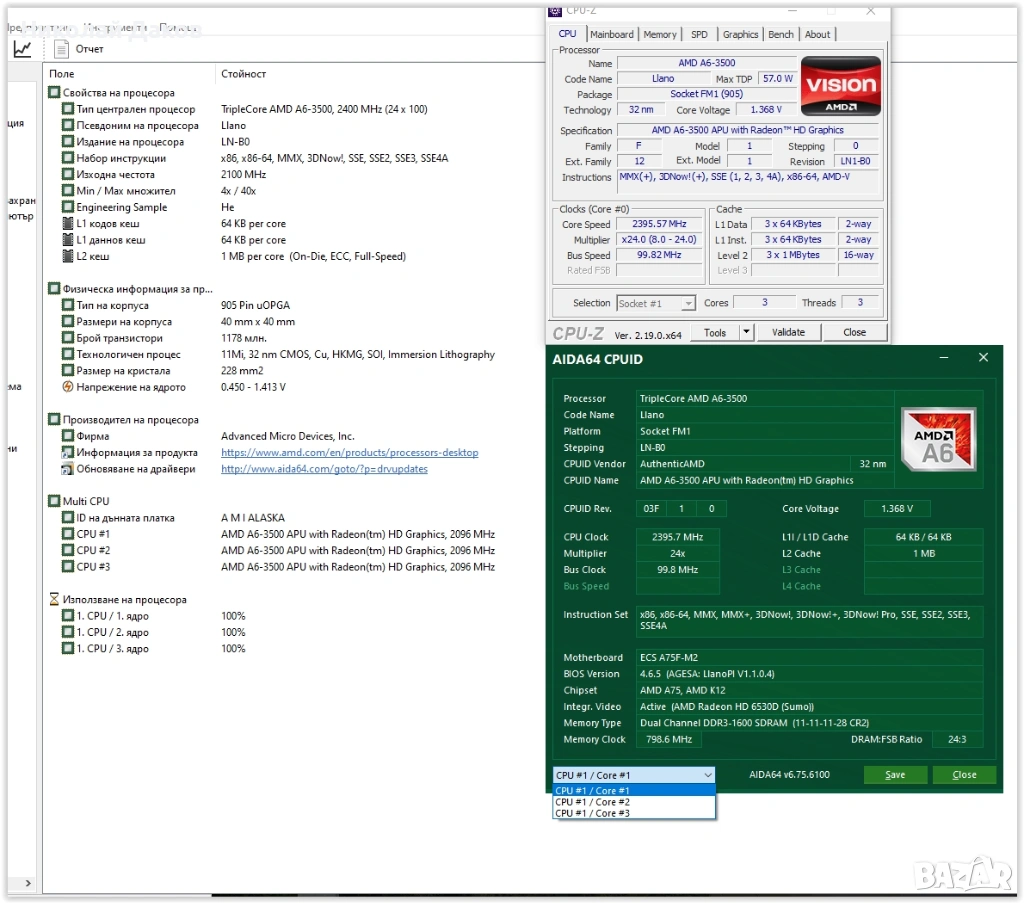This screenshot has height=903, width=1024.
Task: Go to the Bench tab
Action: [x=780, y=34]
